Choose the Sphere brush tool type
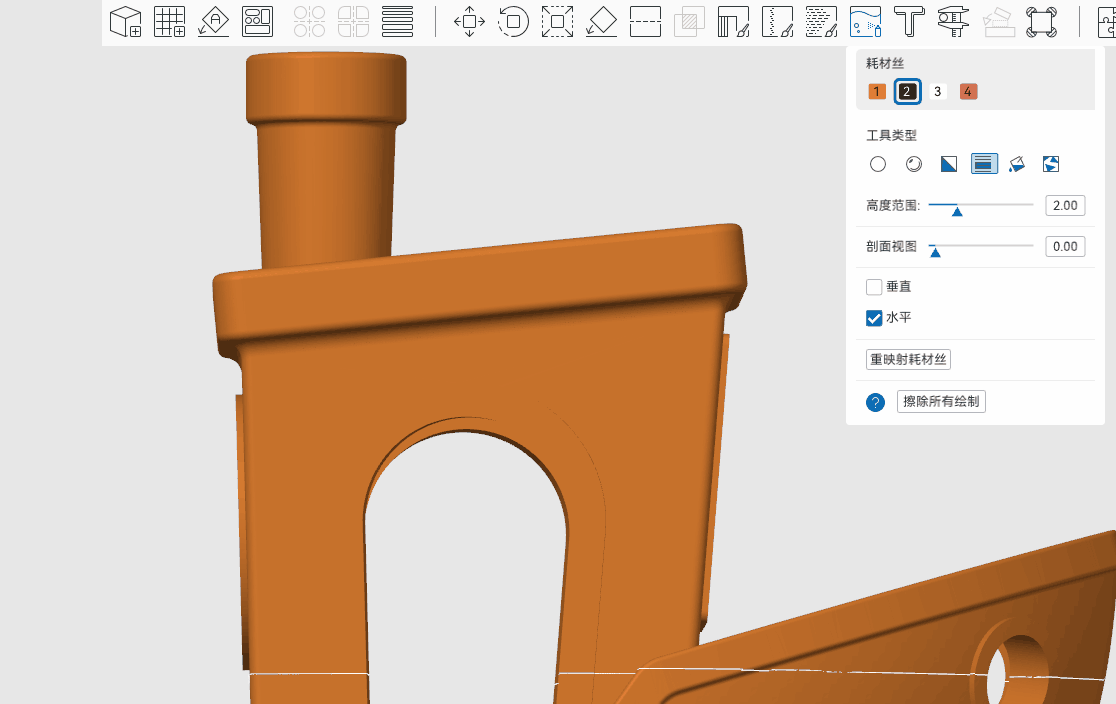The image size is (1116, 704). coord(914,164)
